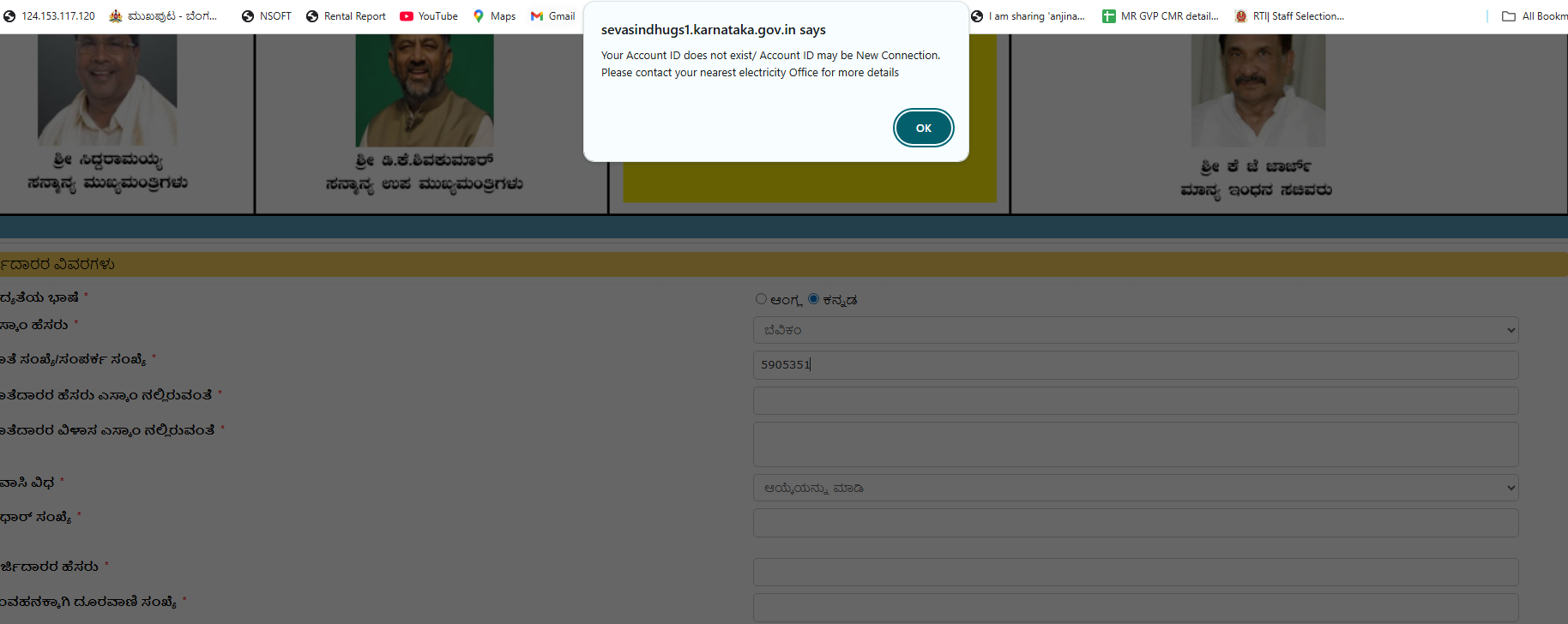The image size is (1568, 624).
Task: Click the NSOFT bookmark globe icon
Action: coord(248,16)
